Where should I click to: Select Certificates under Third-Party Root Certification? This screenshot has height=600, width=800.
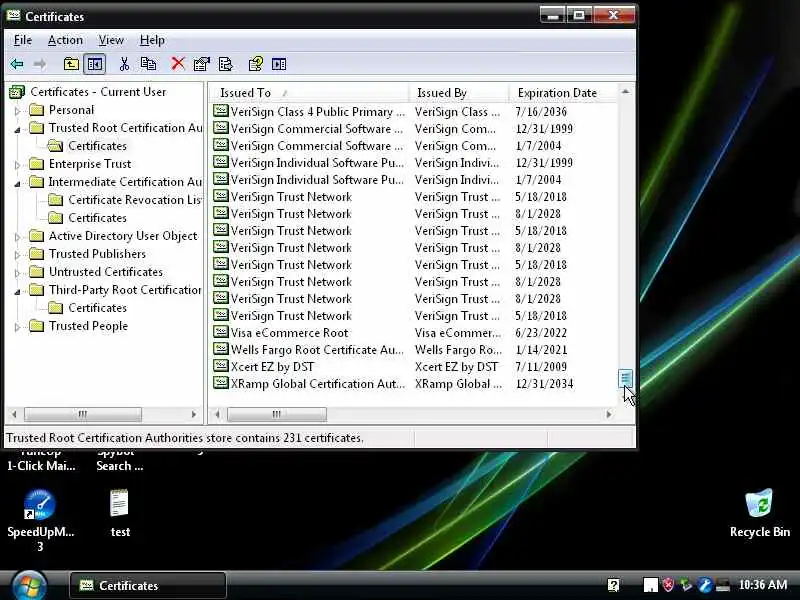(97, 308)
